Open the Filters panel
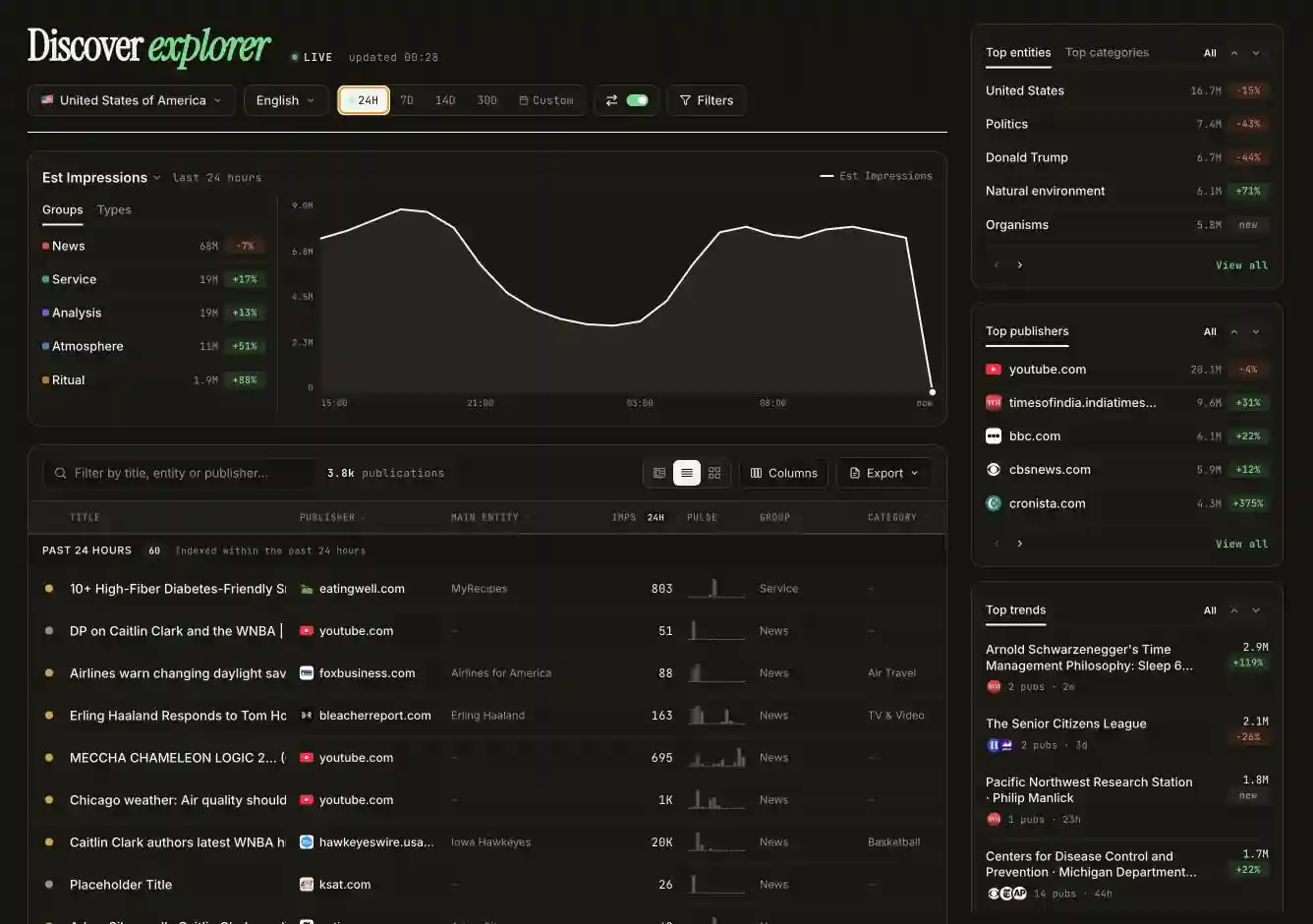 coord(707,100)
